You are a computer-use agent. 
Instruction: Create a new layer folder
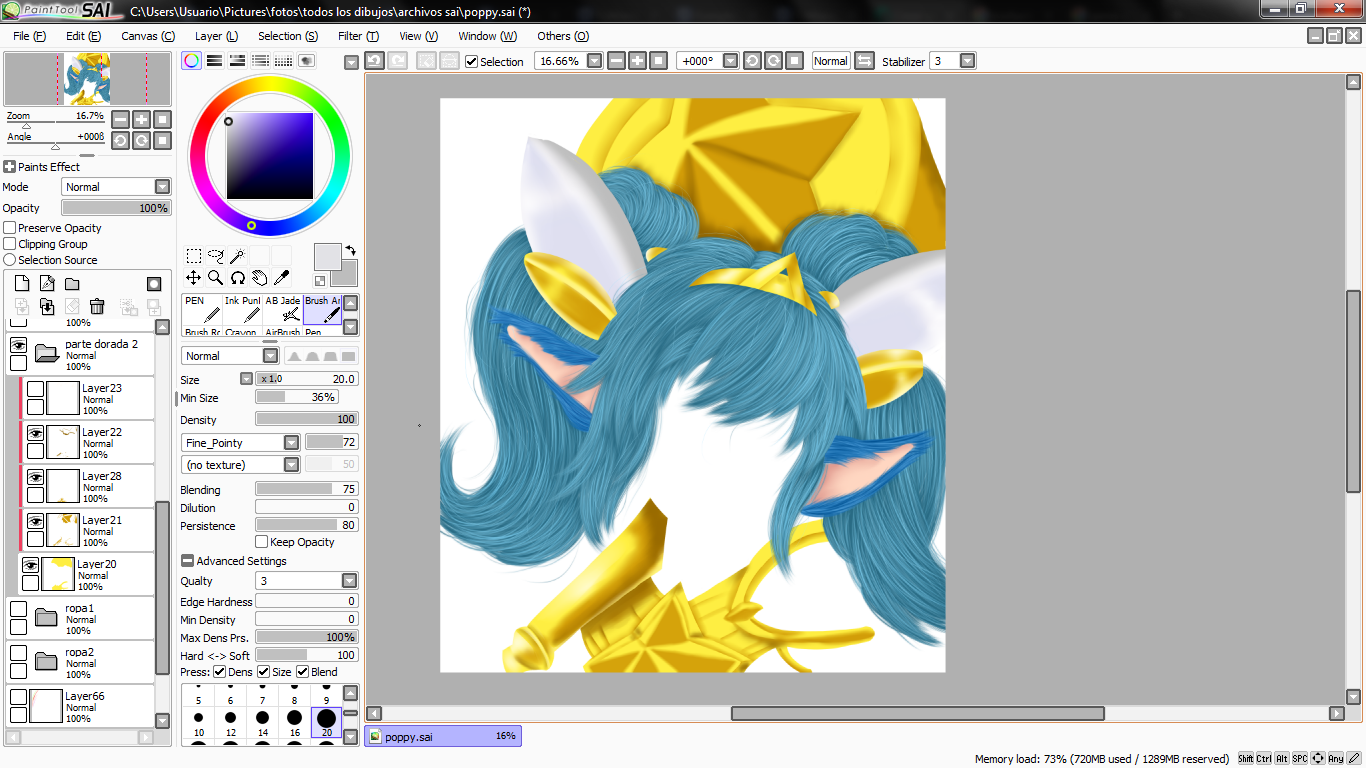tap(72, 284)
